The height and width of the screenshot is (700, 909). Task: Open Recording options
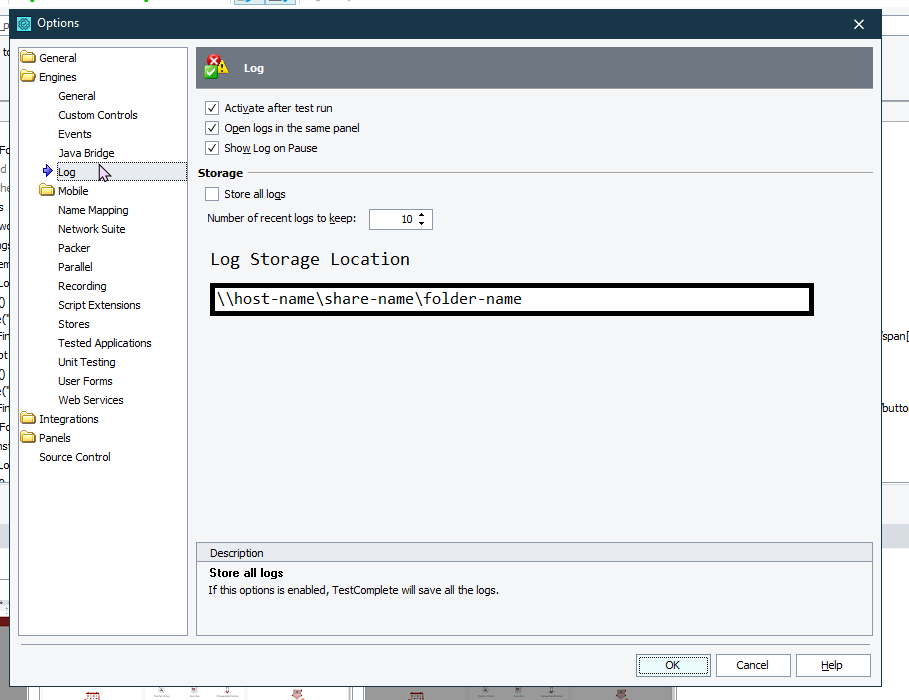pos(82,286)
